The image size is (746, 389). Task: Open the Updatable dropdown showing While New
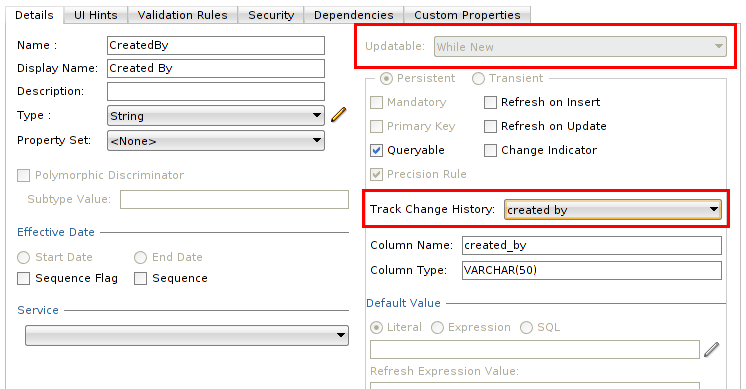point(580,47)
